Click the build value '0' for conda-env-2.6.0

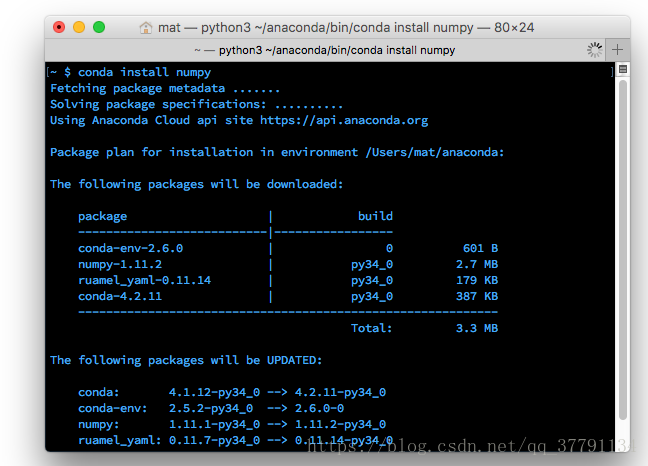[x=389, y=248]
